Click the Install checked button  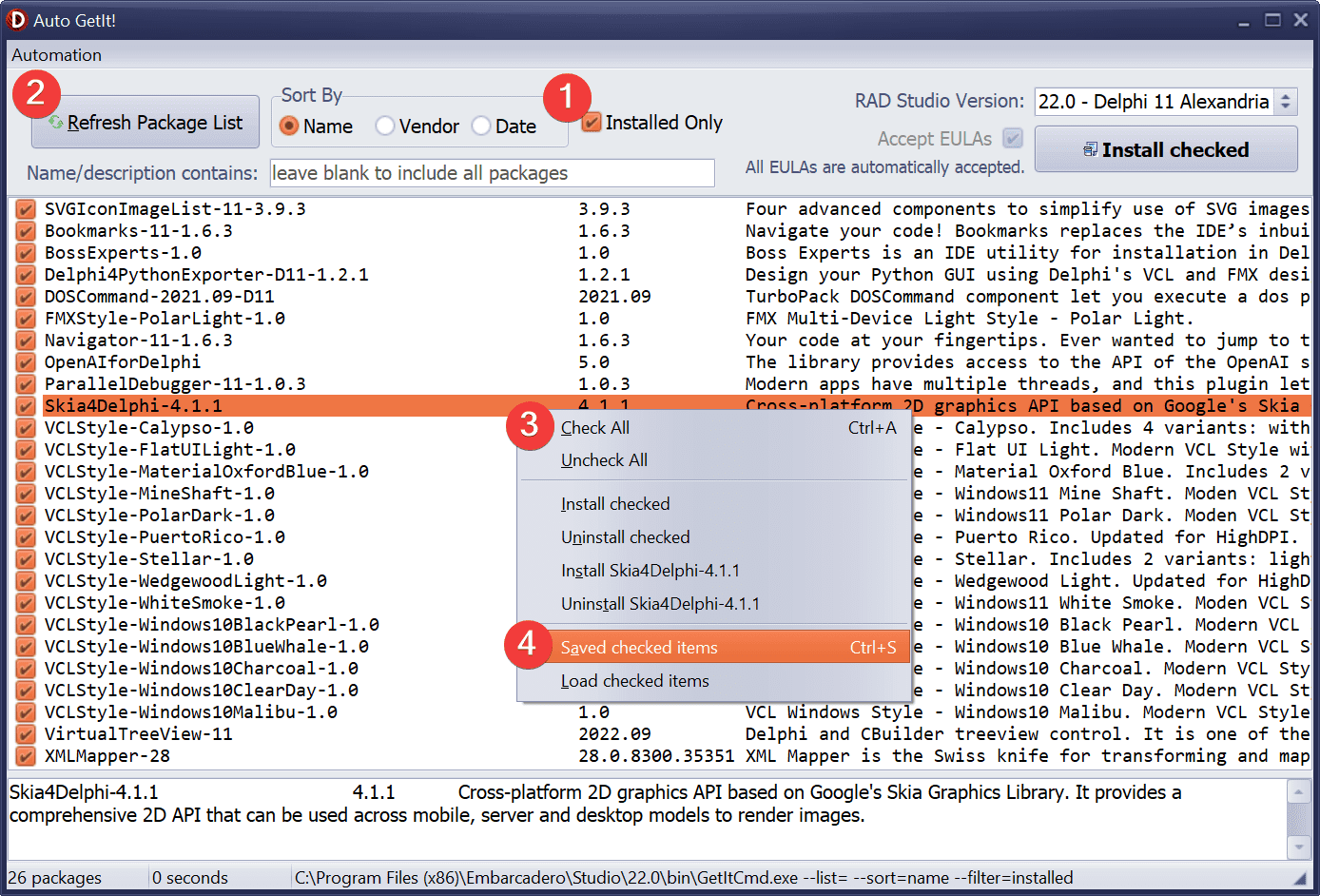(1166, 149)
